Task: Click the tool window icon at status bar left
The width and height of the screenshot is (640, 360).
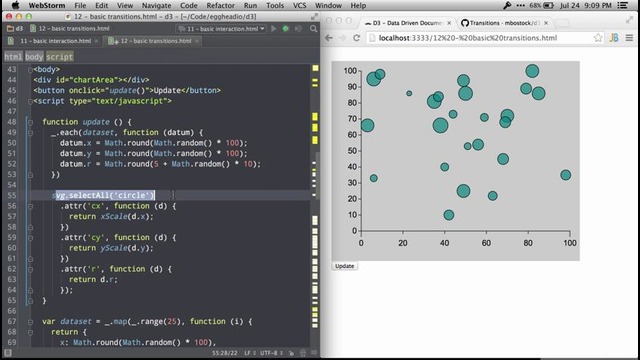Action: pos(7,353)
